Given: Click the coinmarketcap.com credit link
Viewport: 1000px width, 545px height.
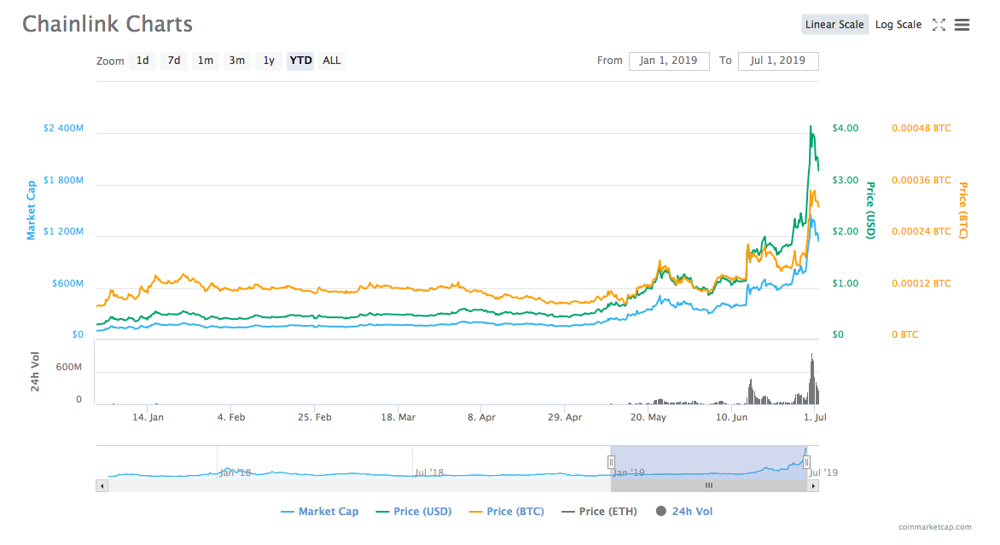Looking at the screenshot, I should 935,527.
